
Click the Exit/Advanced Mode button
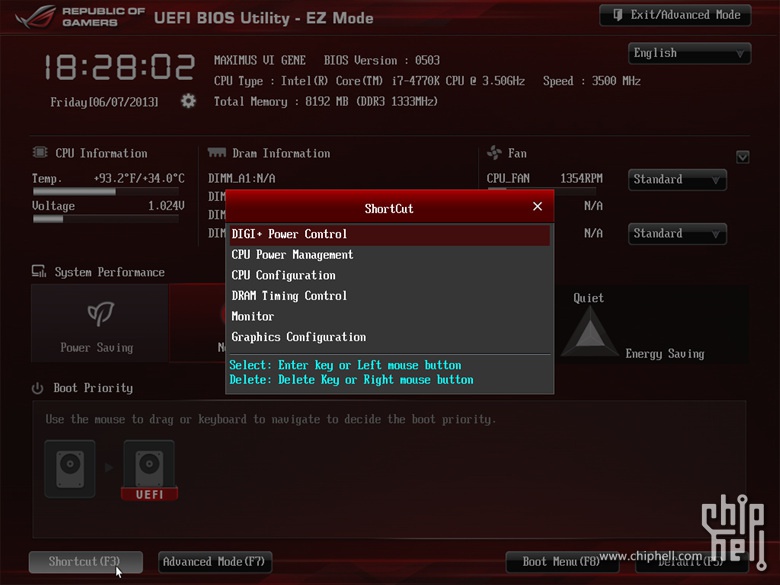click(675, 15)
